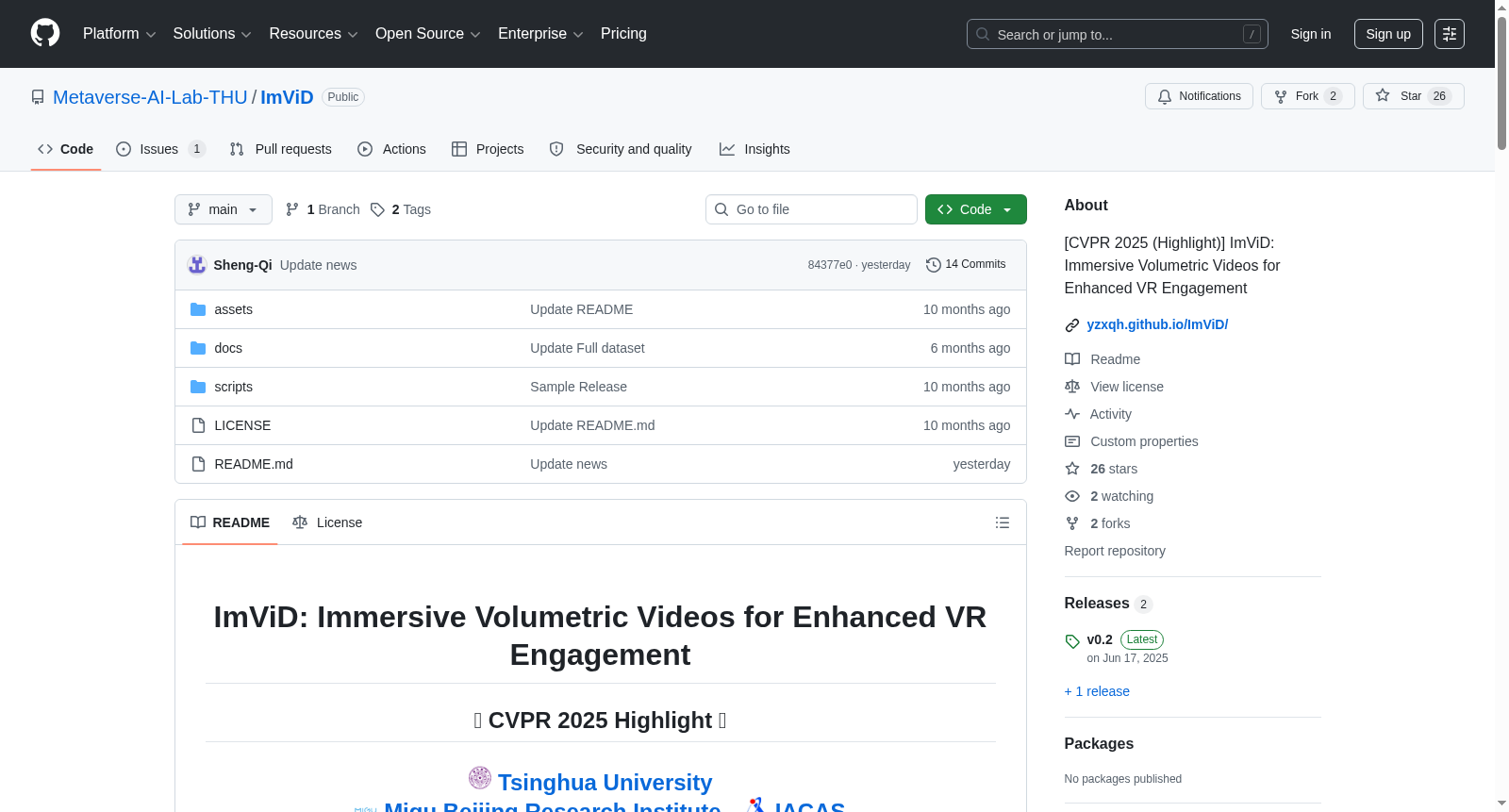
Task: Click the Search or jump to field
Action: 1118,34
